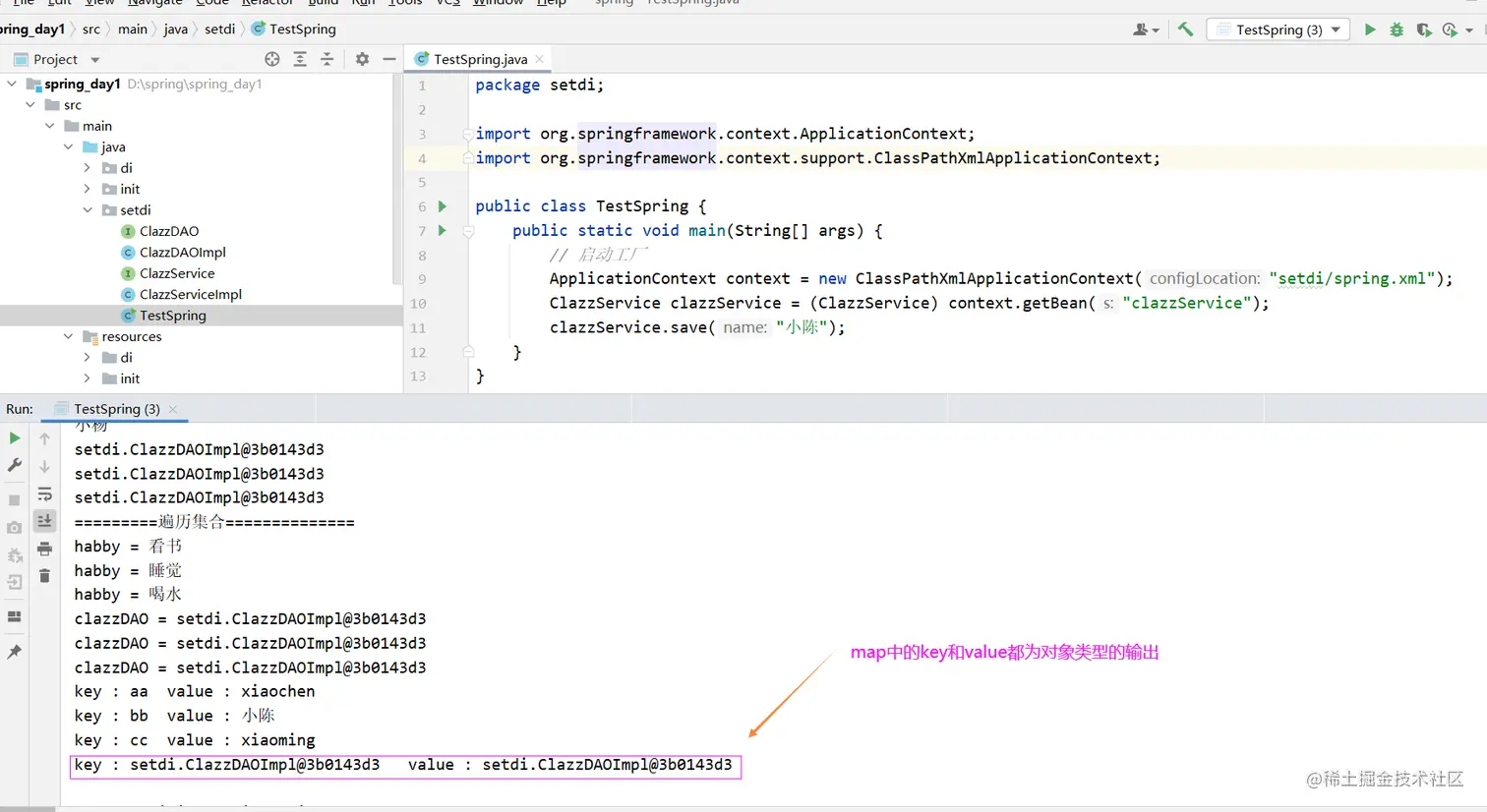Open ClazzDAOImpl in the project tree
This screenshot has width=1487, height=812.
click(183, 252)
